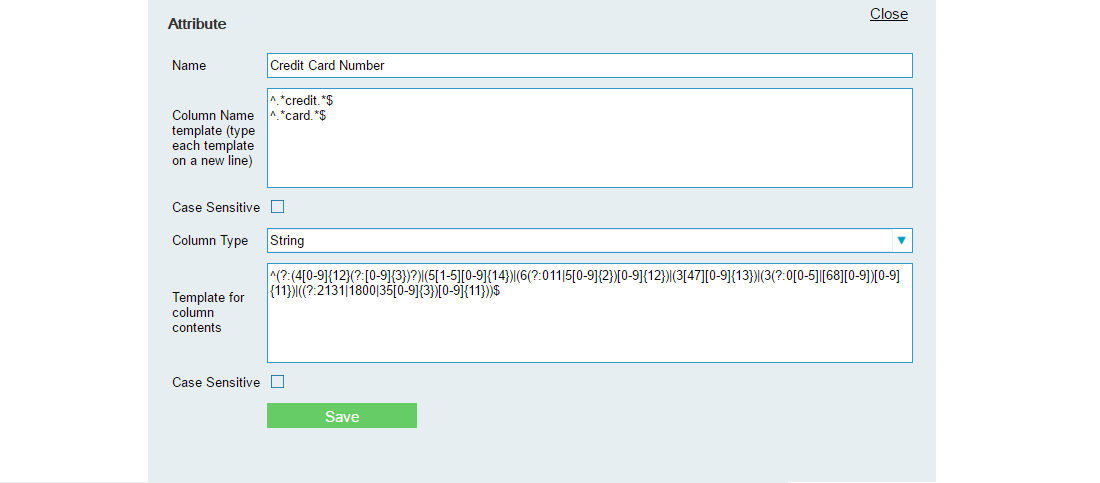Place cursor on the ^.*card.*$ line

(298, 116)
